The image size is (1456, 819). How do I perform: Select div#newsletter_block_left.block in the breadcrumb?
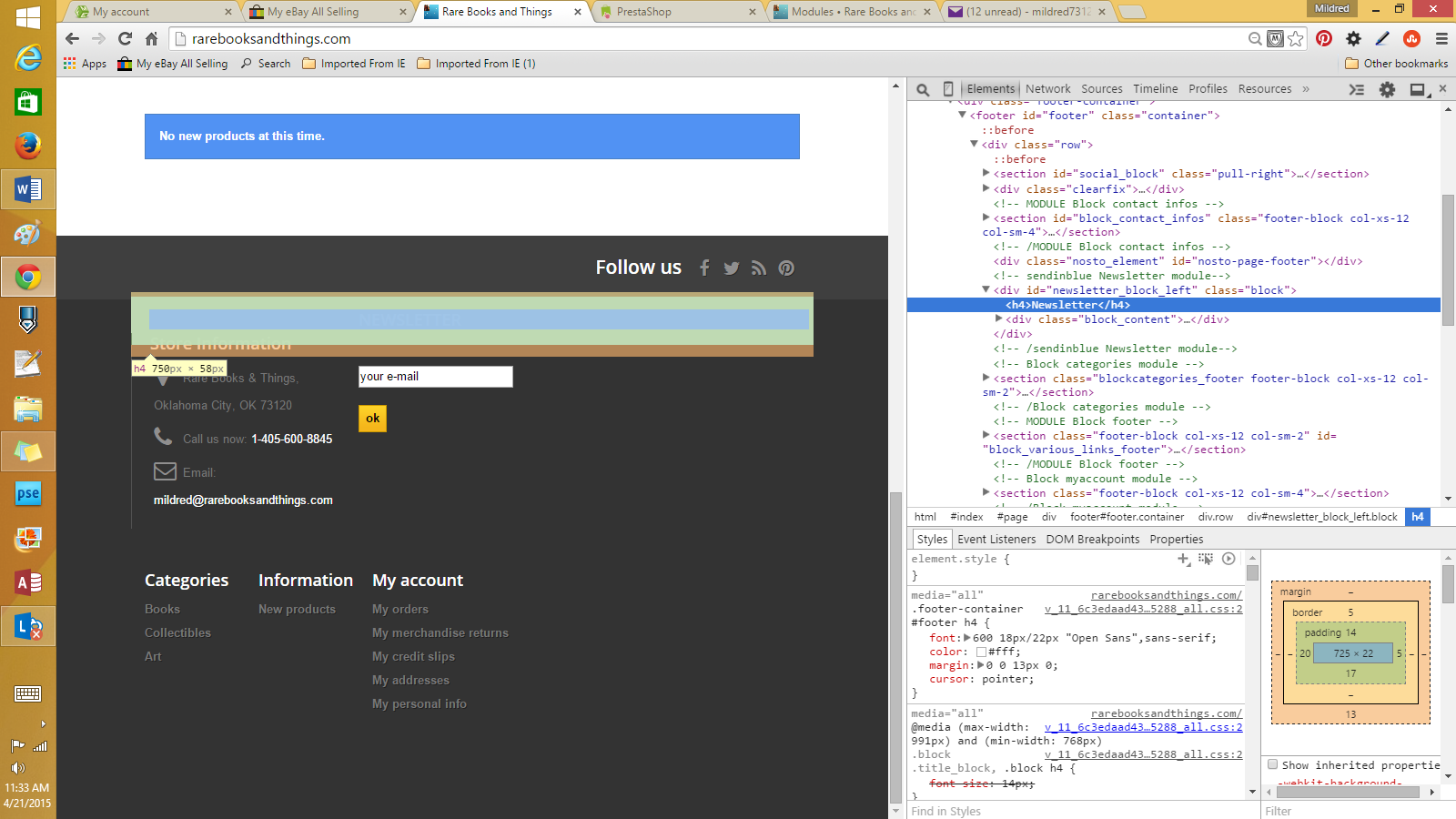click(x=1321, y=517)
